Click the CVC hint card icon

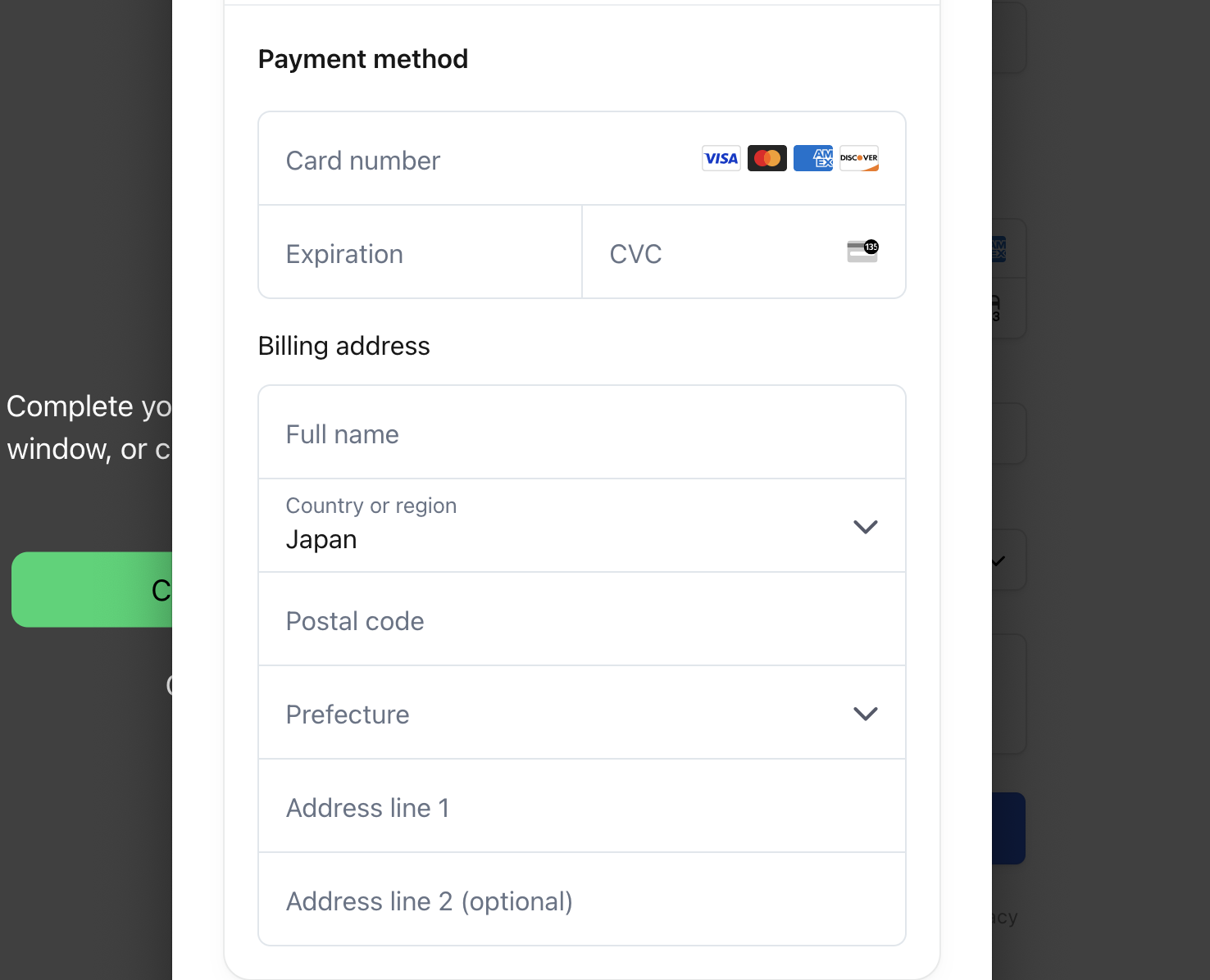[x=862, y=252]
